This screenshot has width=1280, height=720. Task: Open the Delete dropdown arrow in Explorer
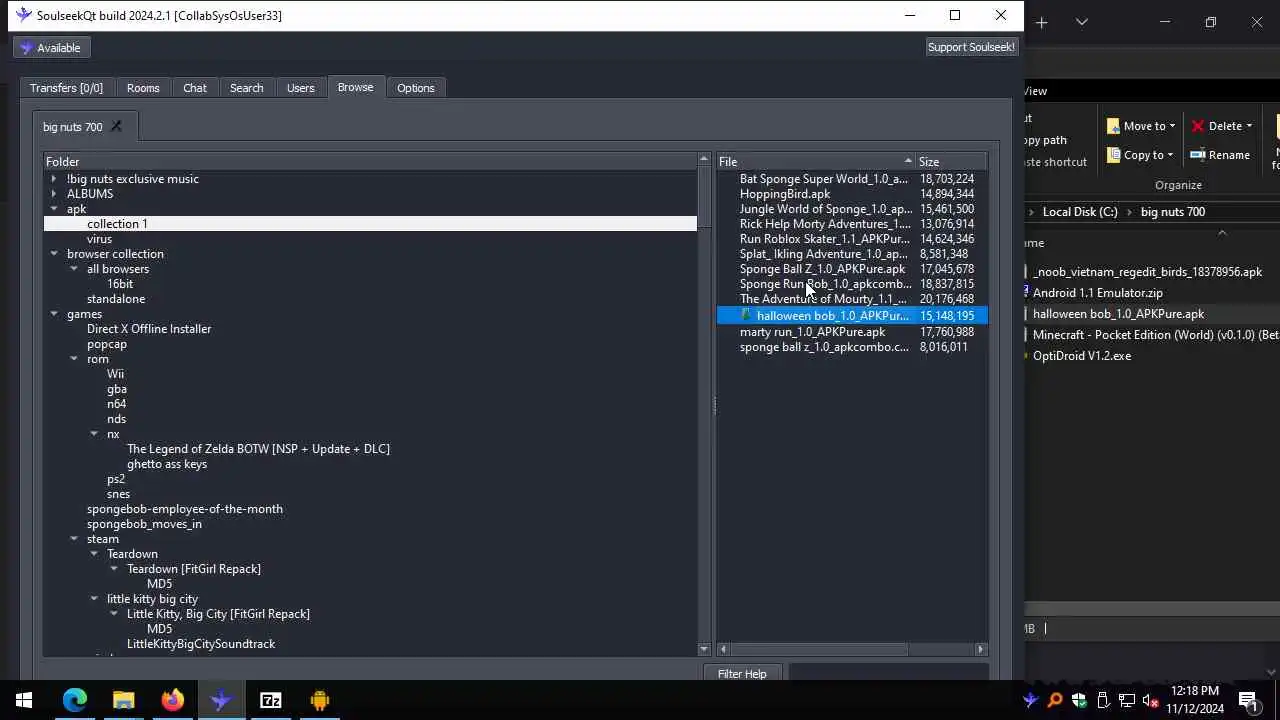pos(1249,126)
